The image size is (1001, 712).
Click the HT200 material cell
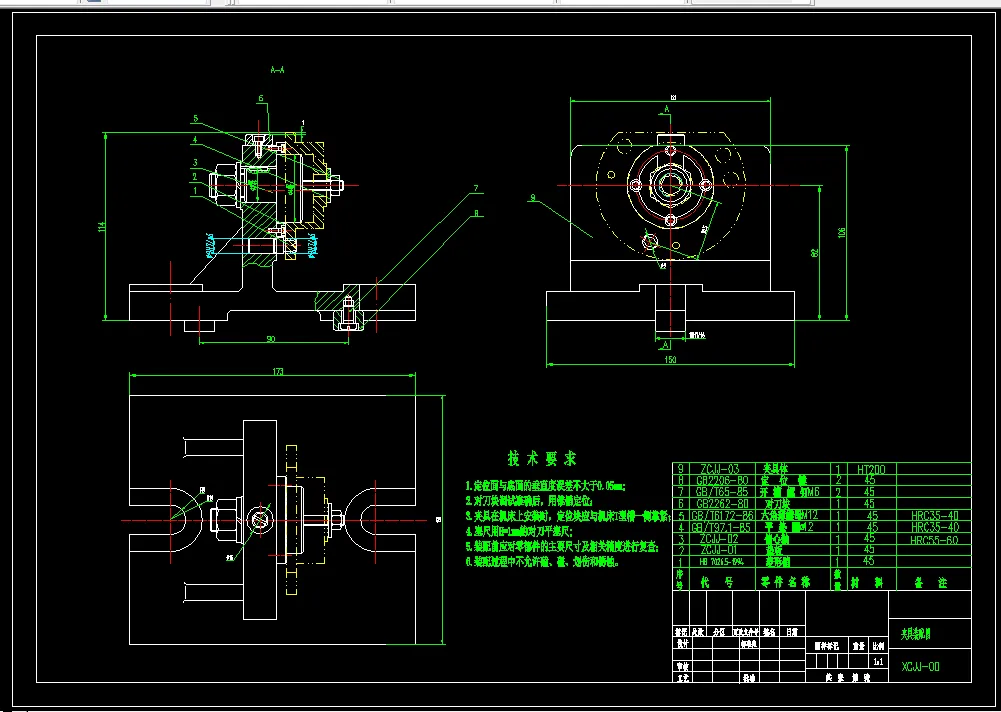point(871,469)
